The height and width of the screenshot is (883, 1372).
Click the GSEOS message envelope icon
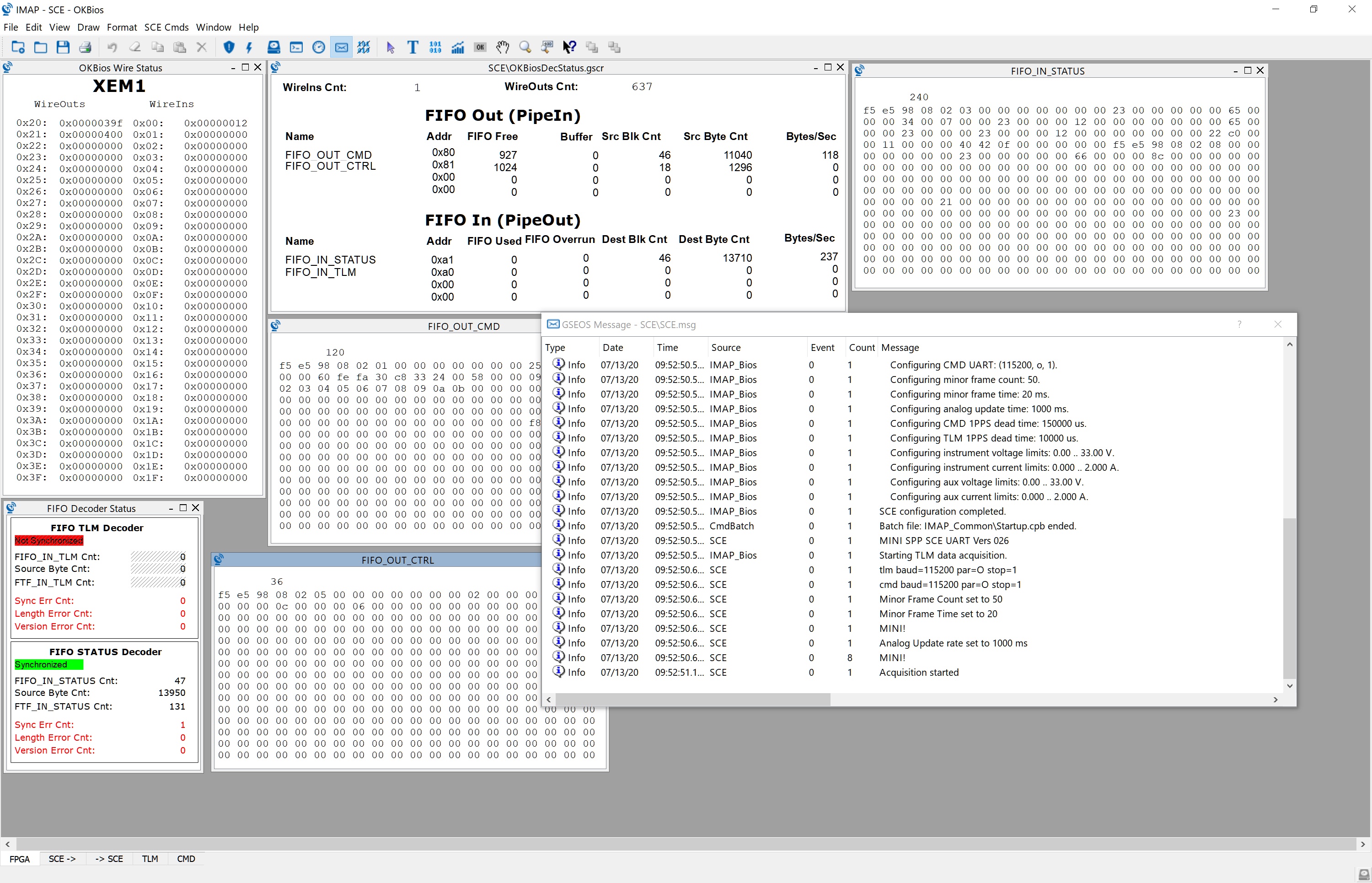pos(341,47)
